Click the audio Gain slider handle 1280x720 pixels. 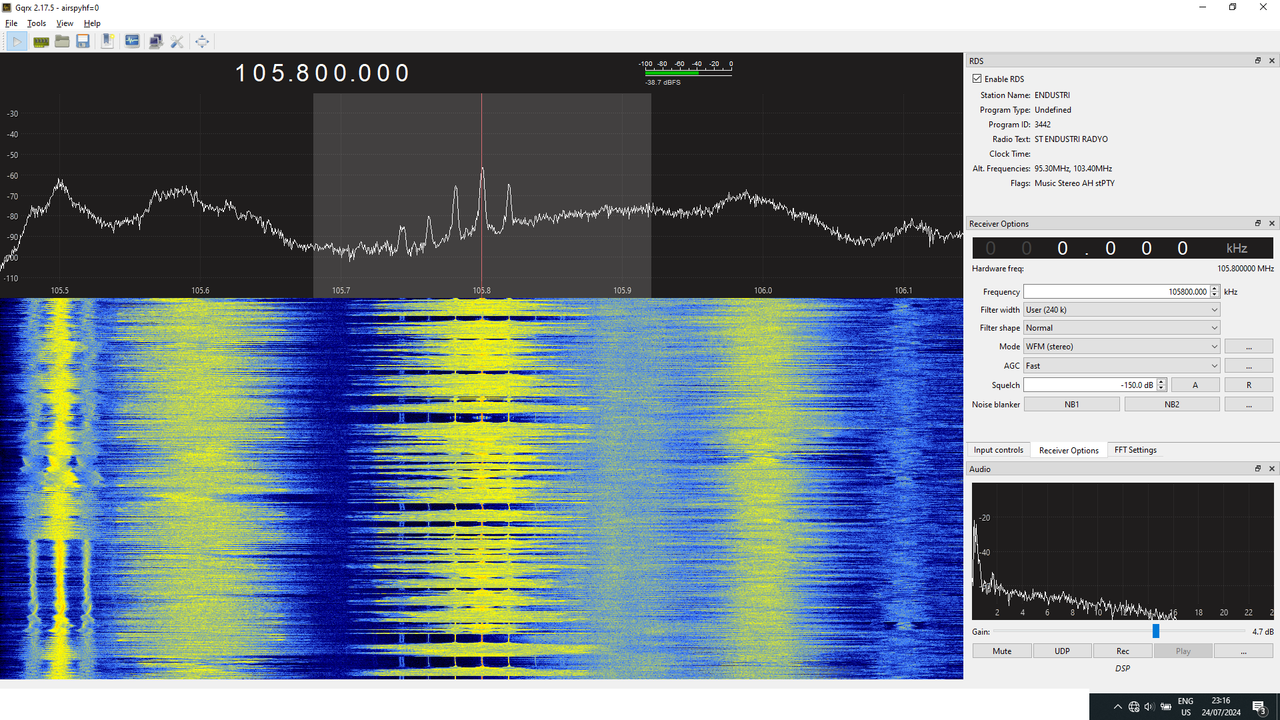pyautogui.click(x=1156, y=631)
